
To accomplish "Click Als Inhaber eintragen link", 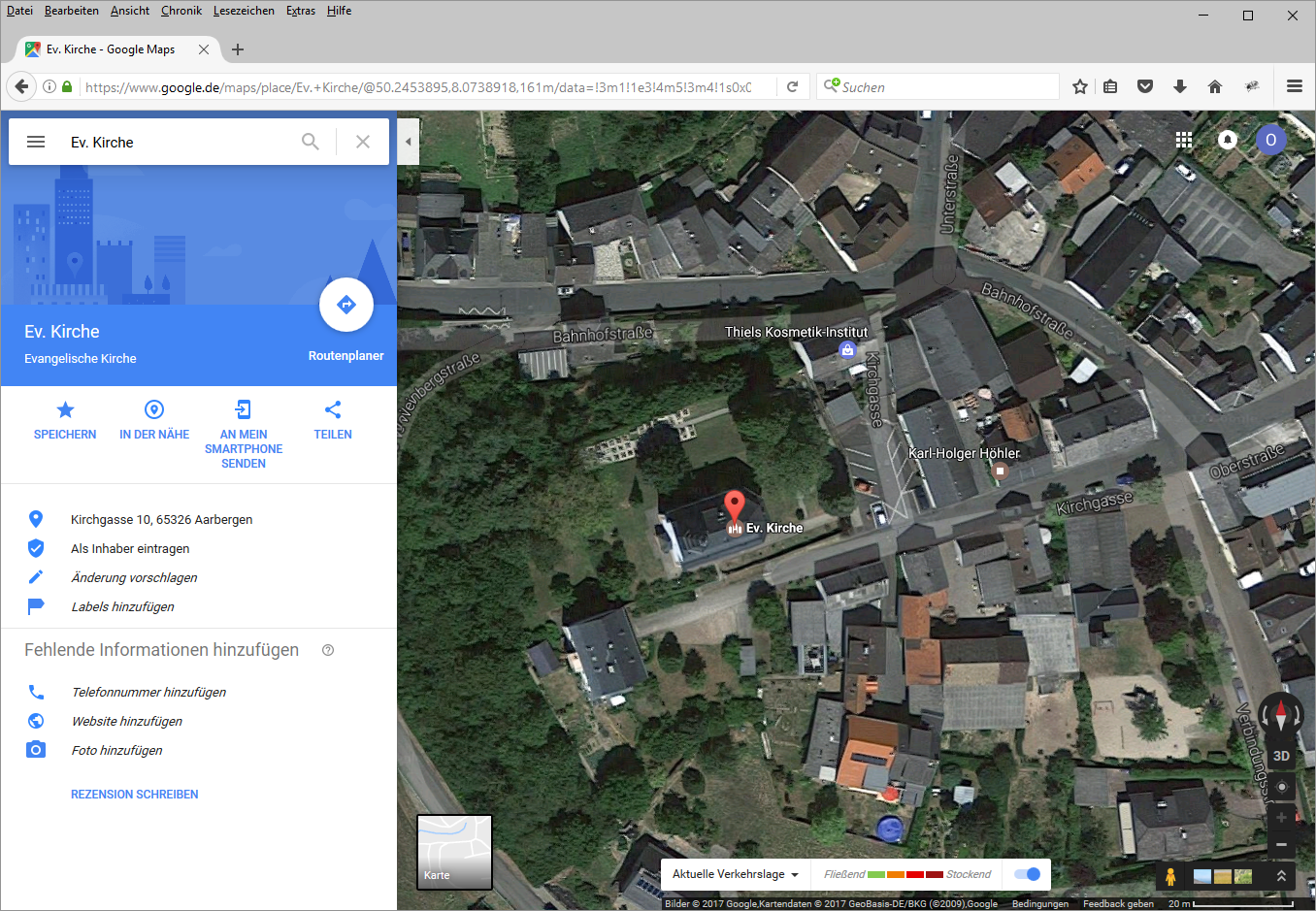I will (130, 548).
